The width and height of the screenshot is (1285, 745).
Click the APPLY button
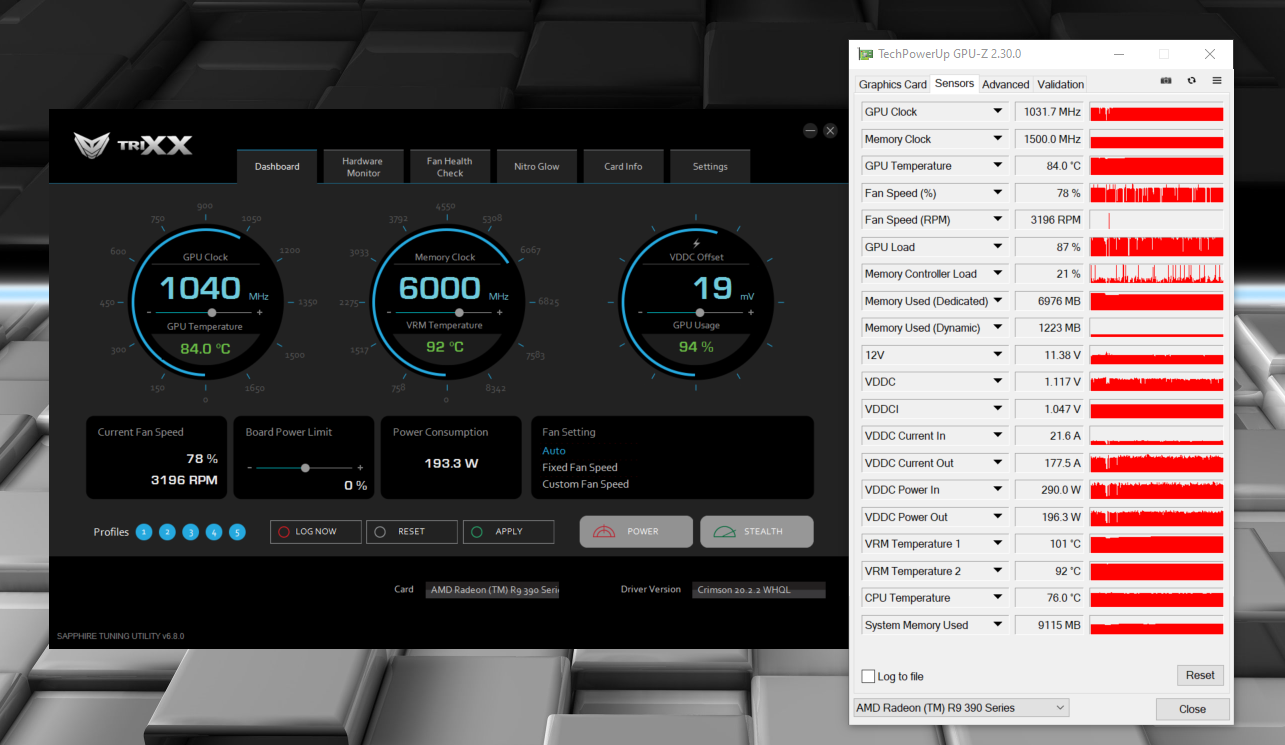pyautogui.click(x=508, y=532)
